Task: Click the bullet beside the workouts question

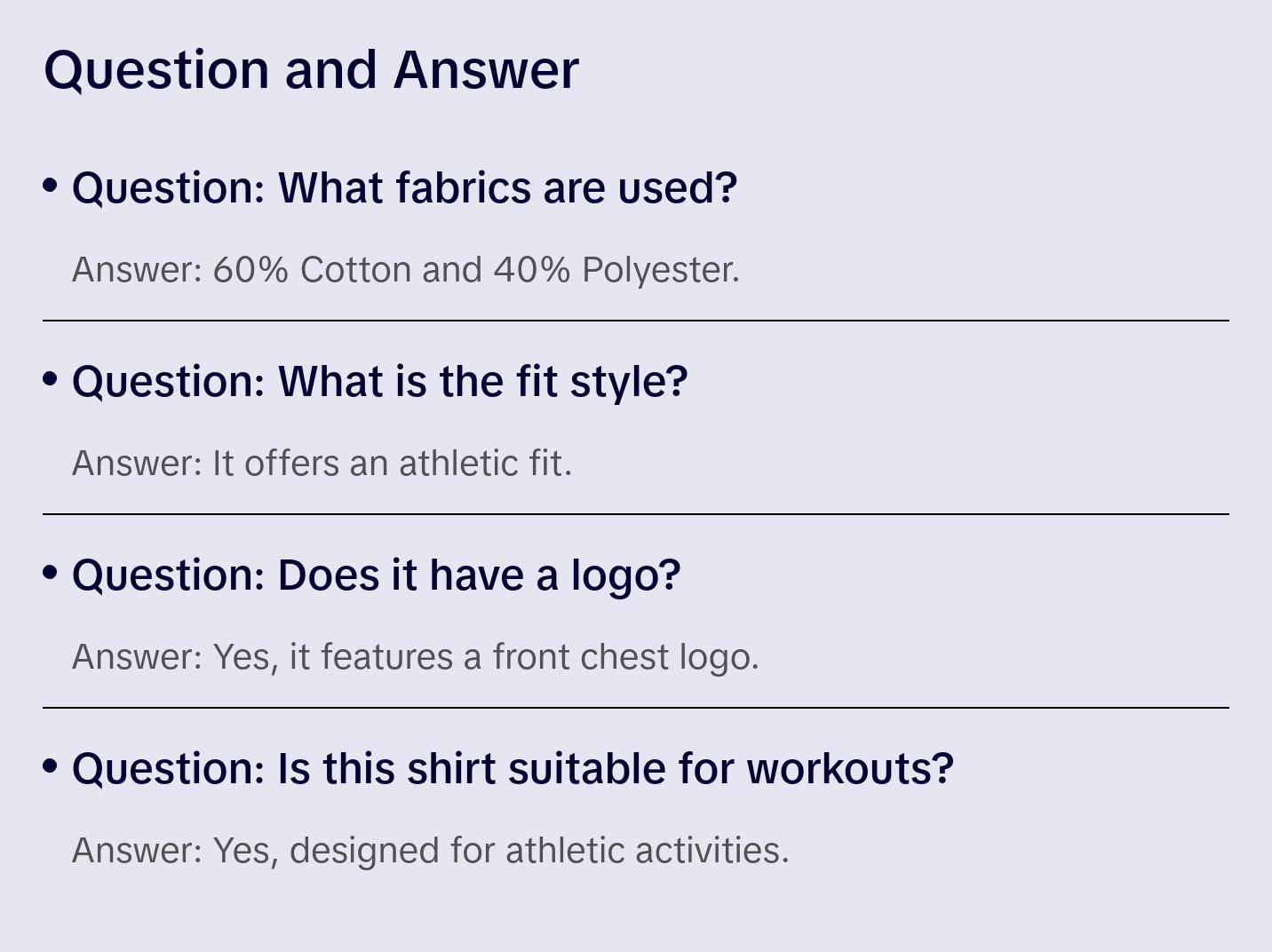Action: tap(51, 766)
